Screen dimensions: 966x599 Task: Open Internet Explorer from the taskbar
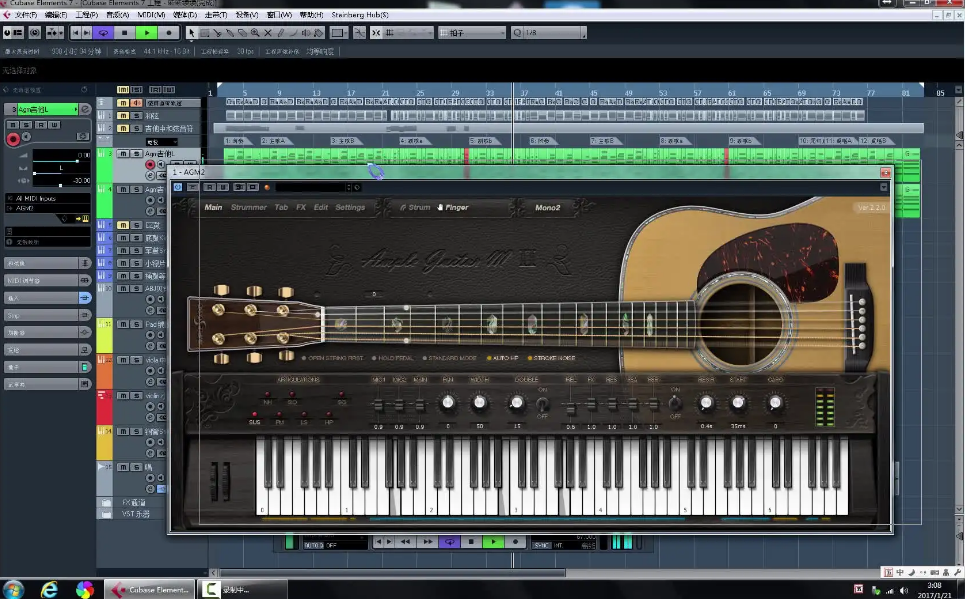49,589
